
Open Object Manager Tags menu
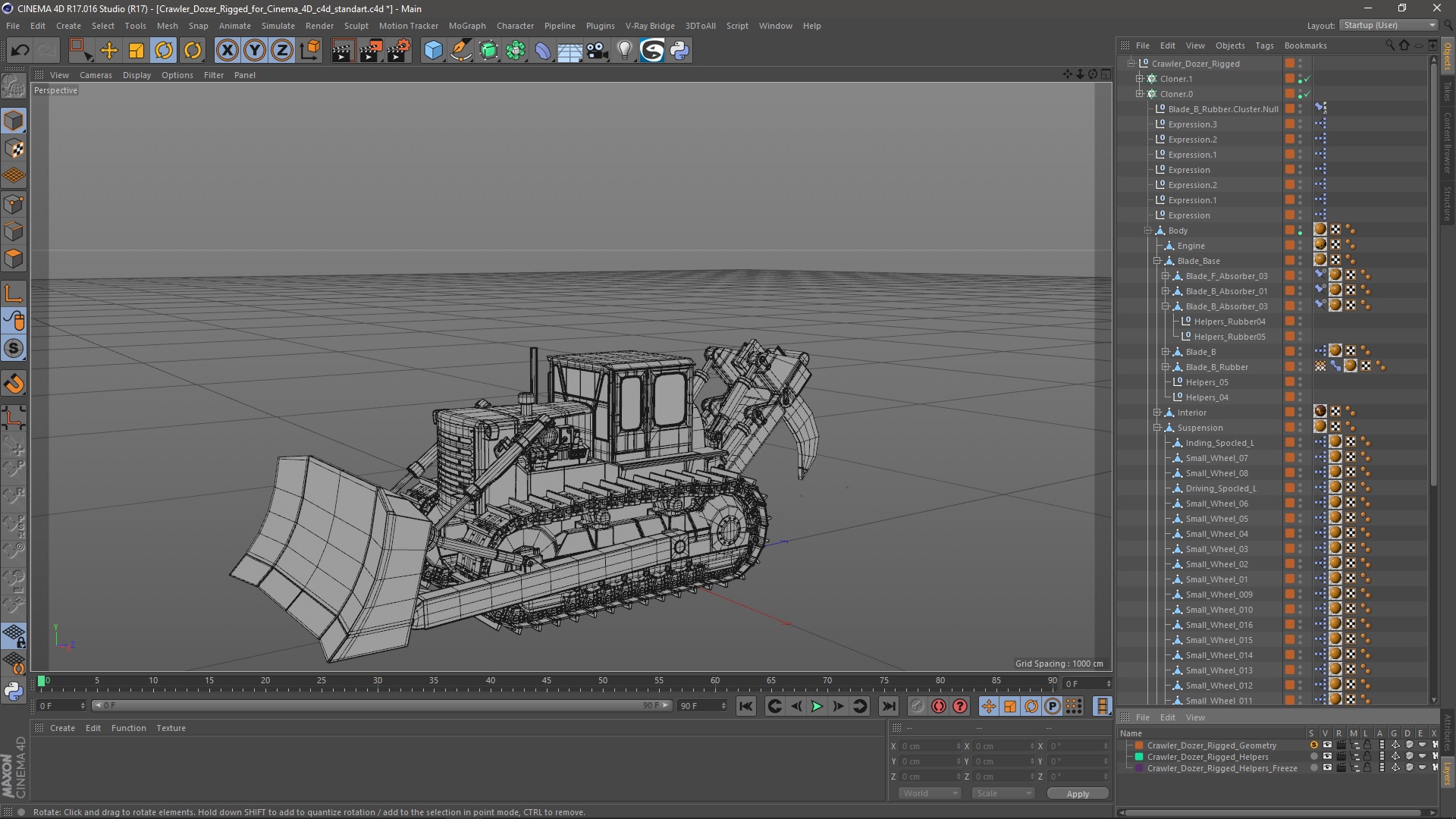point(1264,45)
